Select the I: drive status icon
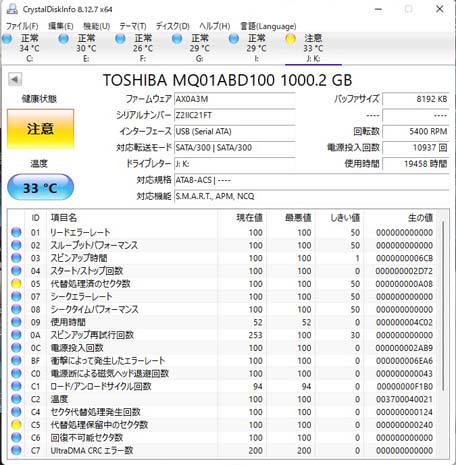The height and width of the screenshot is (465, 456). [x=234, y=39]
